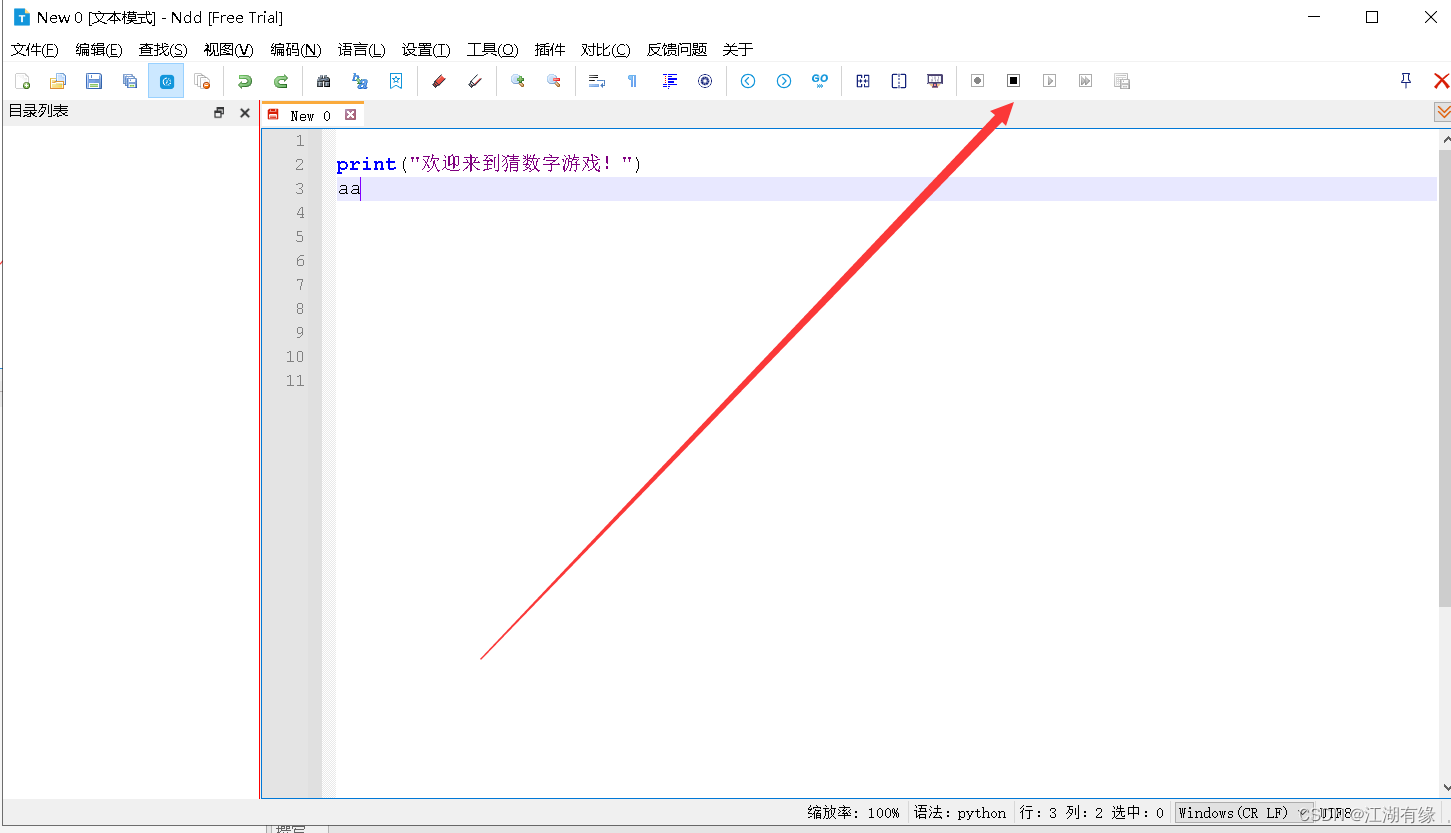Click the red X toolbar icon
Viewport: 1451px width, 833px height.
(1441, 81)
